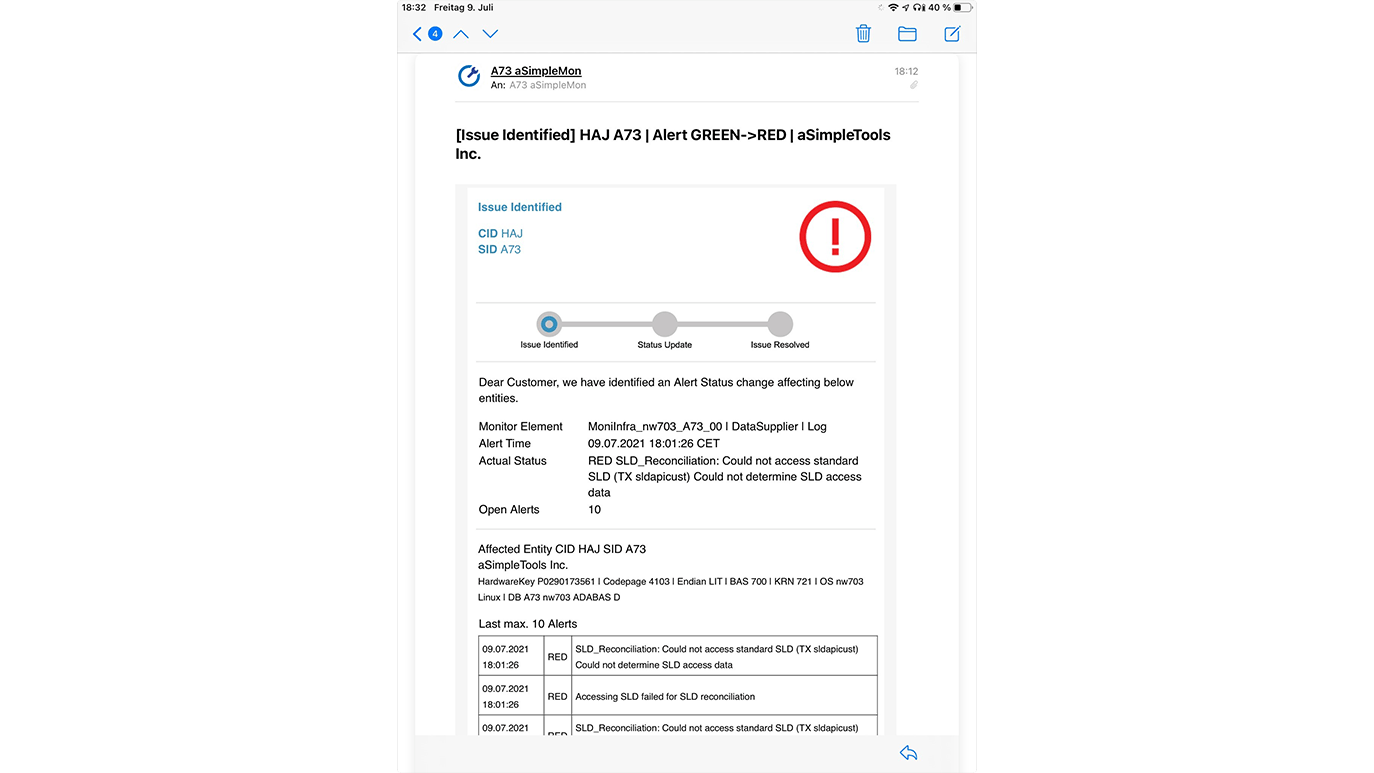Viewport: 1374px width, 773px height.
Task: Tap the Open Alerts value 10
Action: (x=594, y=509)
